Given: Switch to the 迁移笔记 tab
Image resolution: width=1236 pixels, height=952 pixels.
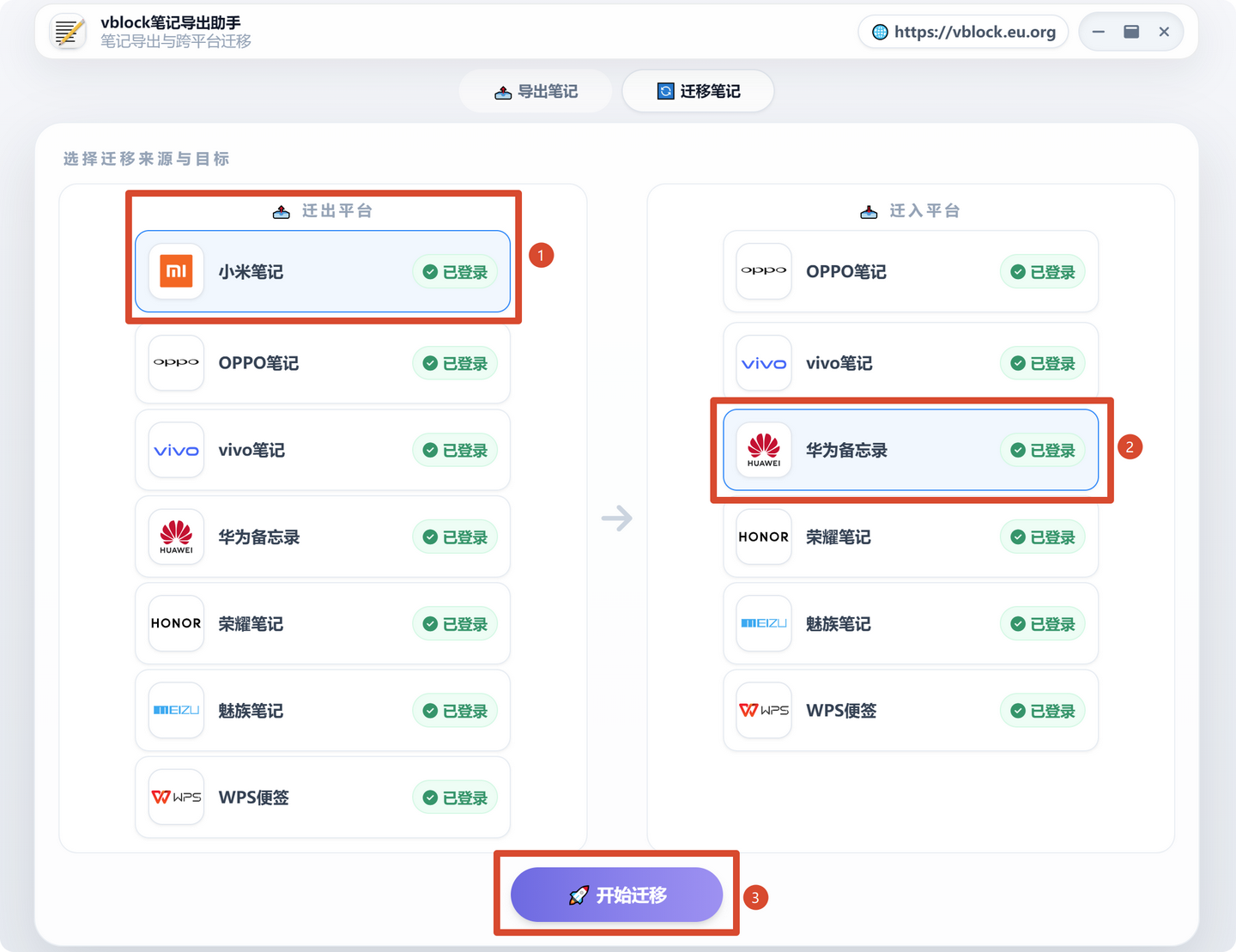Looking at the screenshot, I should [698, 91].
